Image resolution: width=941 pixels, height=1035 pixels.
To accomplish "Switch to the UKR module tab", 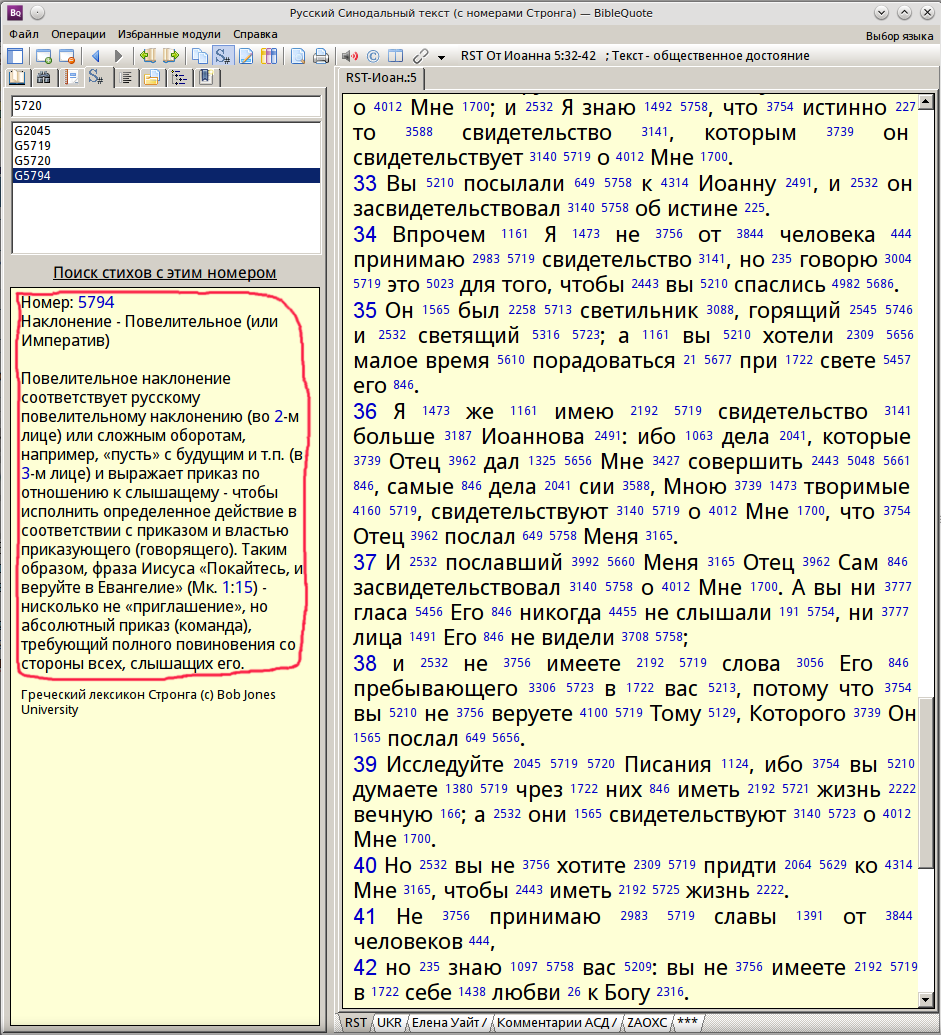I will (387, 1022).
